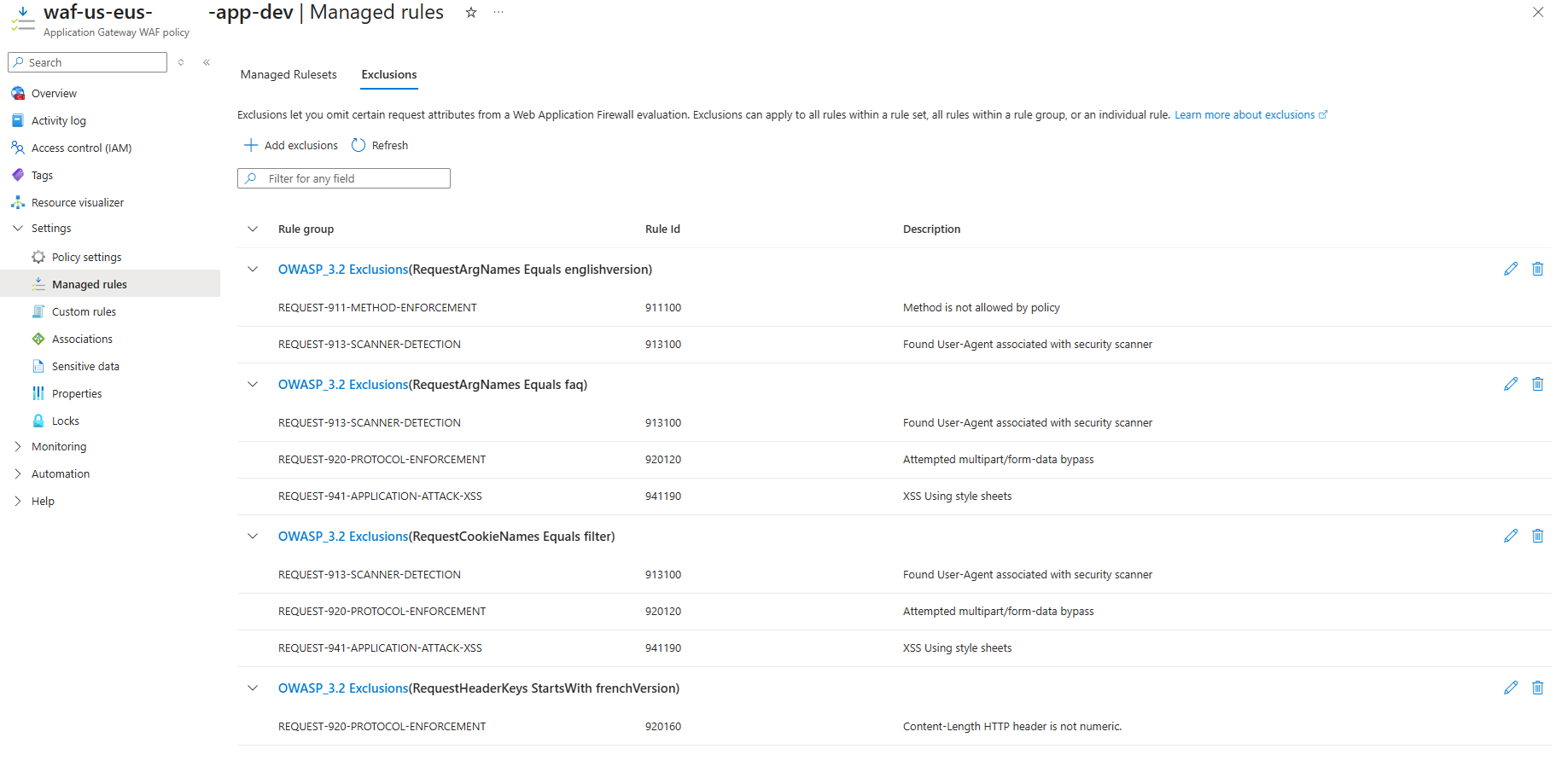This screenshot has height=778, width=1568.
Task: Click the Refresh icon button
Action: [x=358, y=146]
